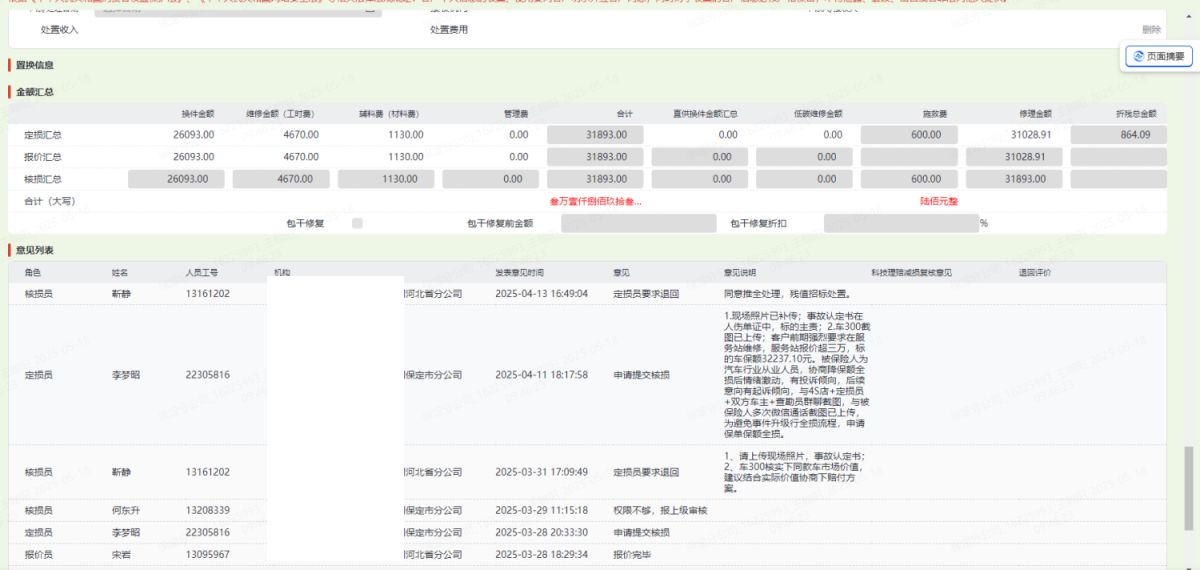Tick the 包干修复 checkbox
The height and width of the screenshot is (570, 1200).
[357, 223]
